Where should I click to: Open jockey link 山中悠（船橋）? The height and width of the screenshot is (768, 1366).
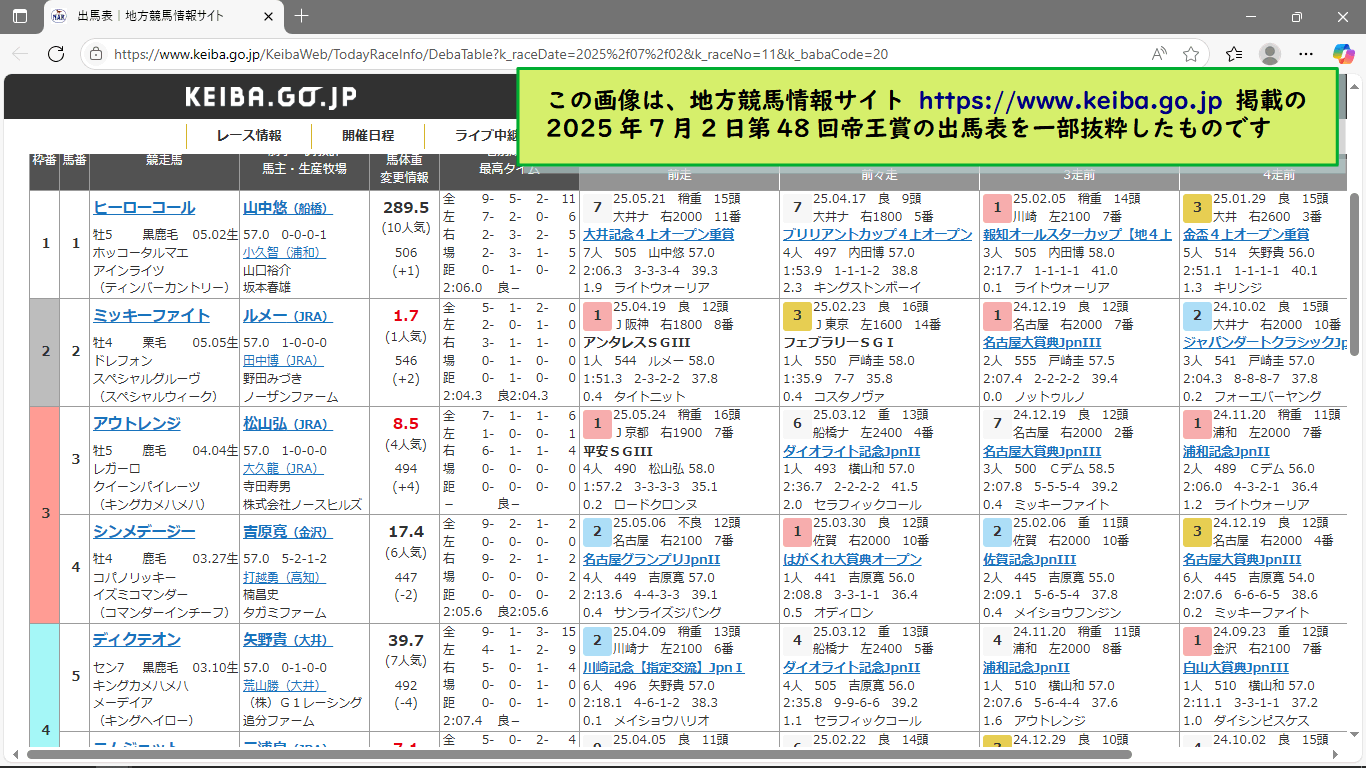tap(288, 208)
